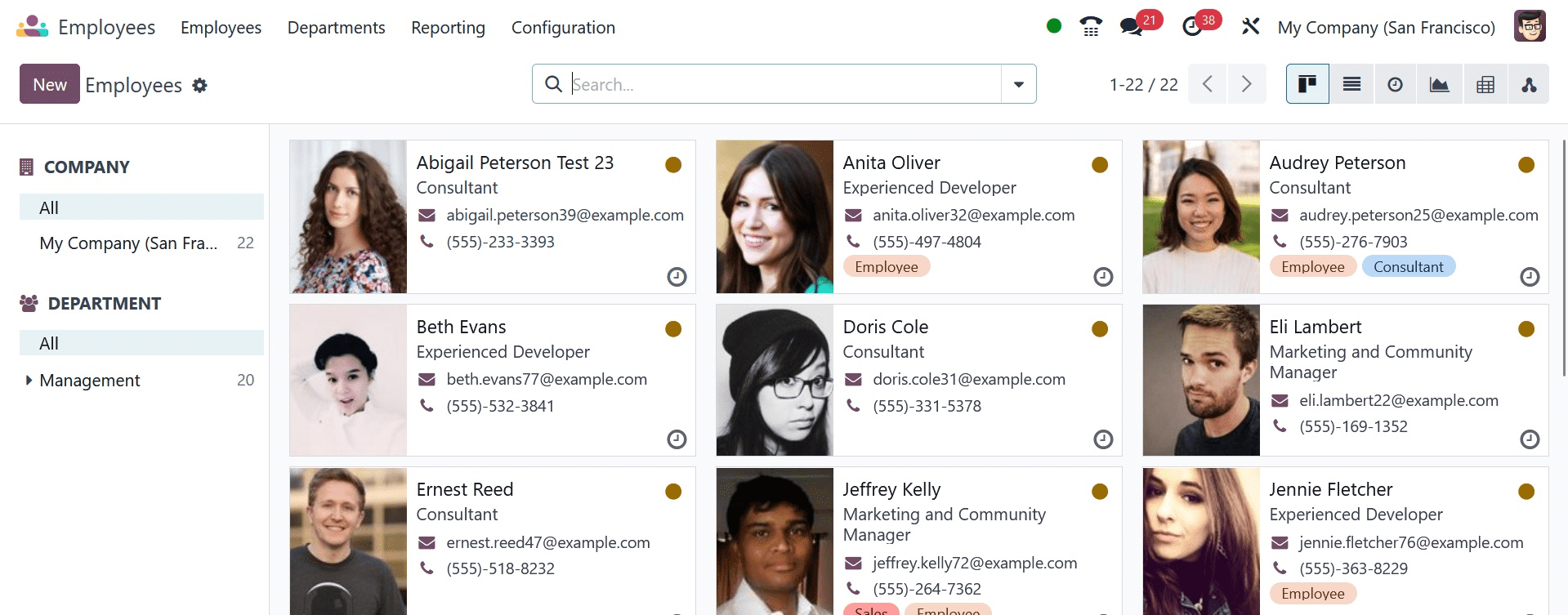The width and height of the screenshot is (1568, 615).
Task: Focus the Search input field
Action: click(x=784, y=84)
